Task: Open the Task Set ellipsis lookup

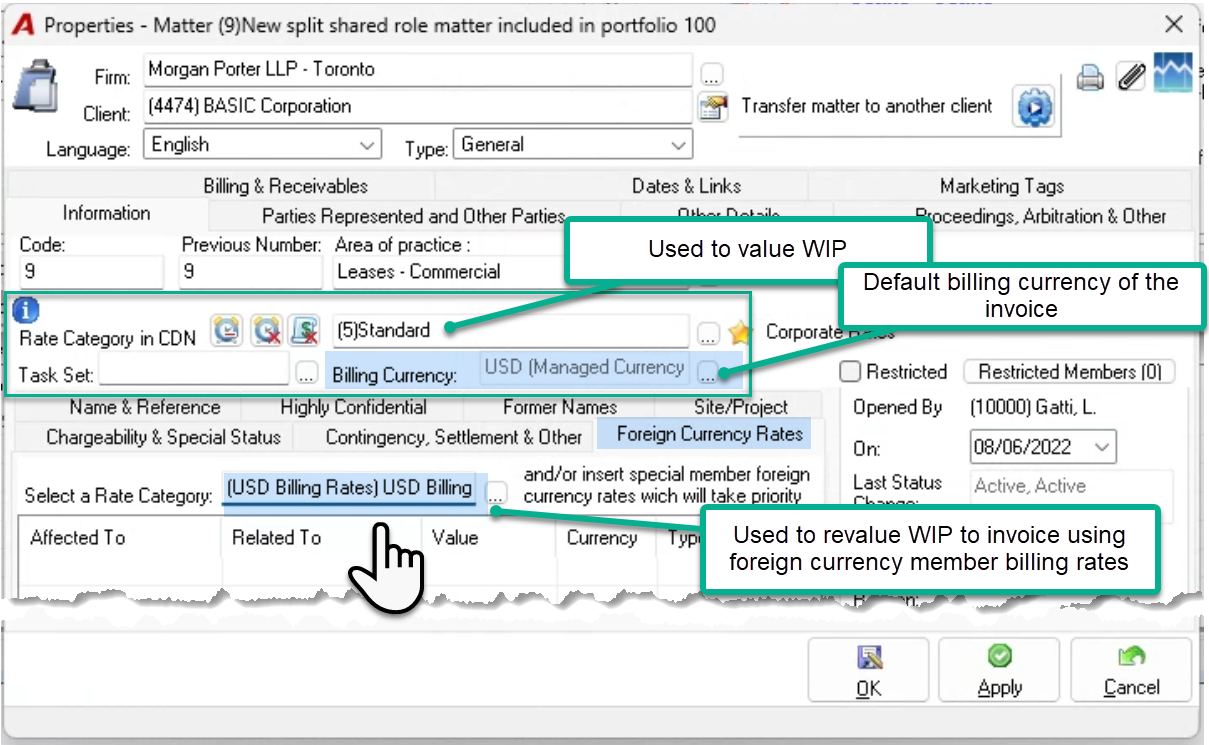Action: pos(307,374)
